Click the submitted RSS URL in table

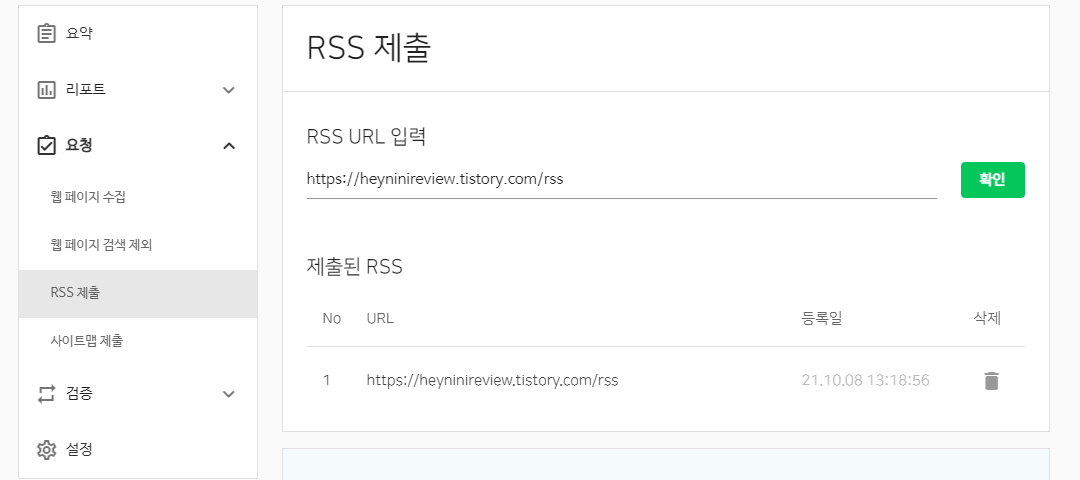492,380
